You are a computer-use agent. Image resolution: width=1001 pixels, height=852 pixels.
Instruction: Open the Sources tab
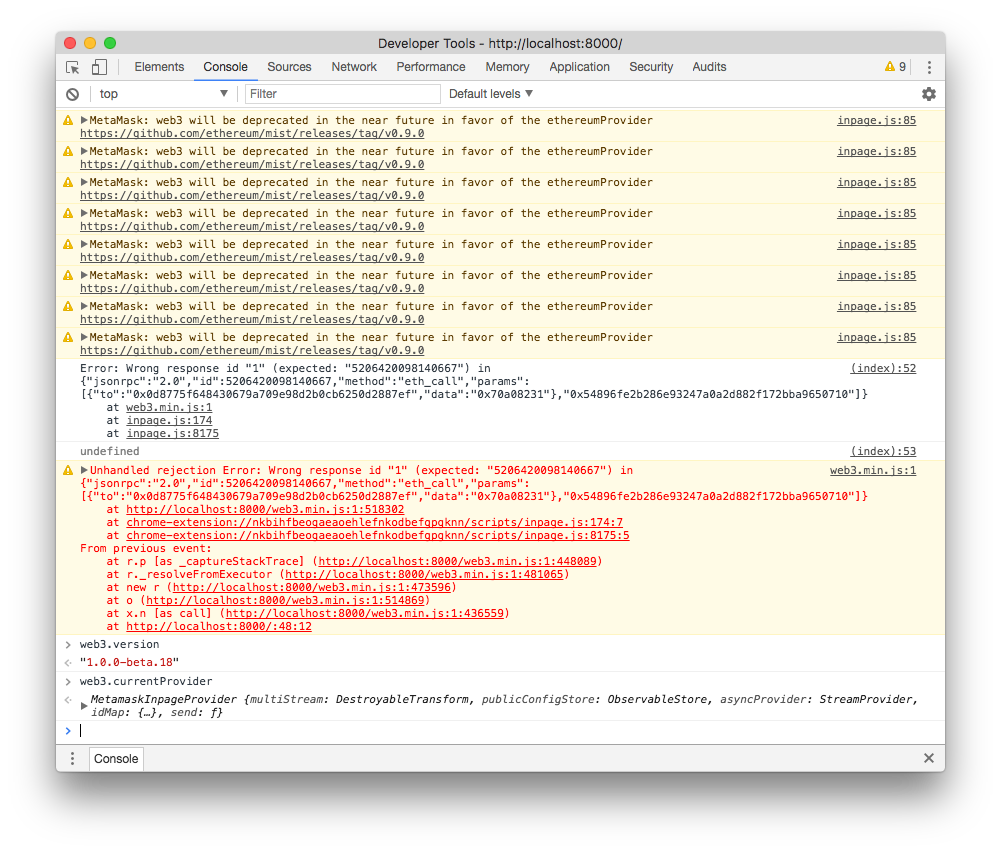[x=289, y=67]
